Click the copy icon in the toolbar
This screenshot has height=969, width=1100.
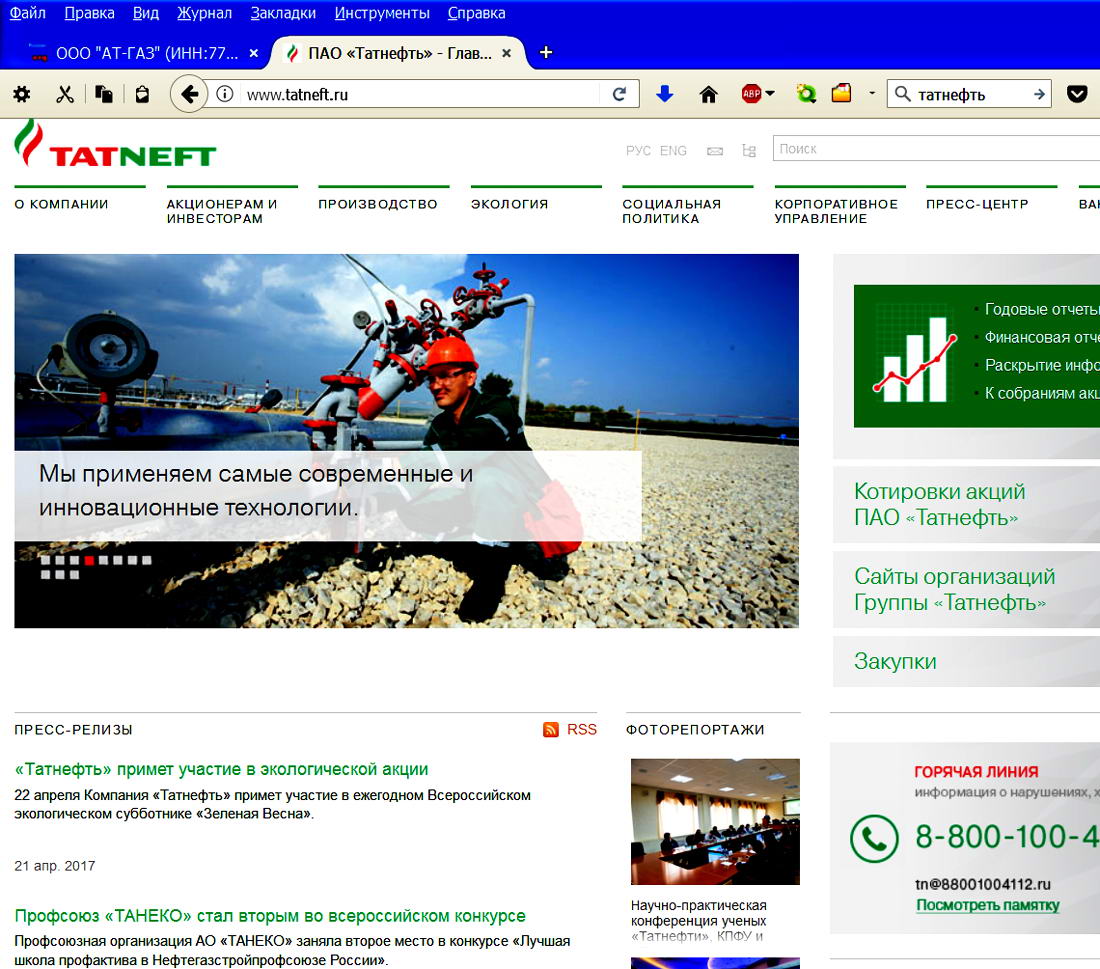[x=104, y=94]
